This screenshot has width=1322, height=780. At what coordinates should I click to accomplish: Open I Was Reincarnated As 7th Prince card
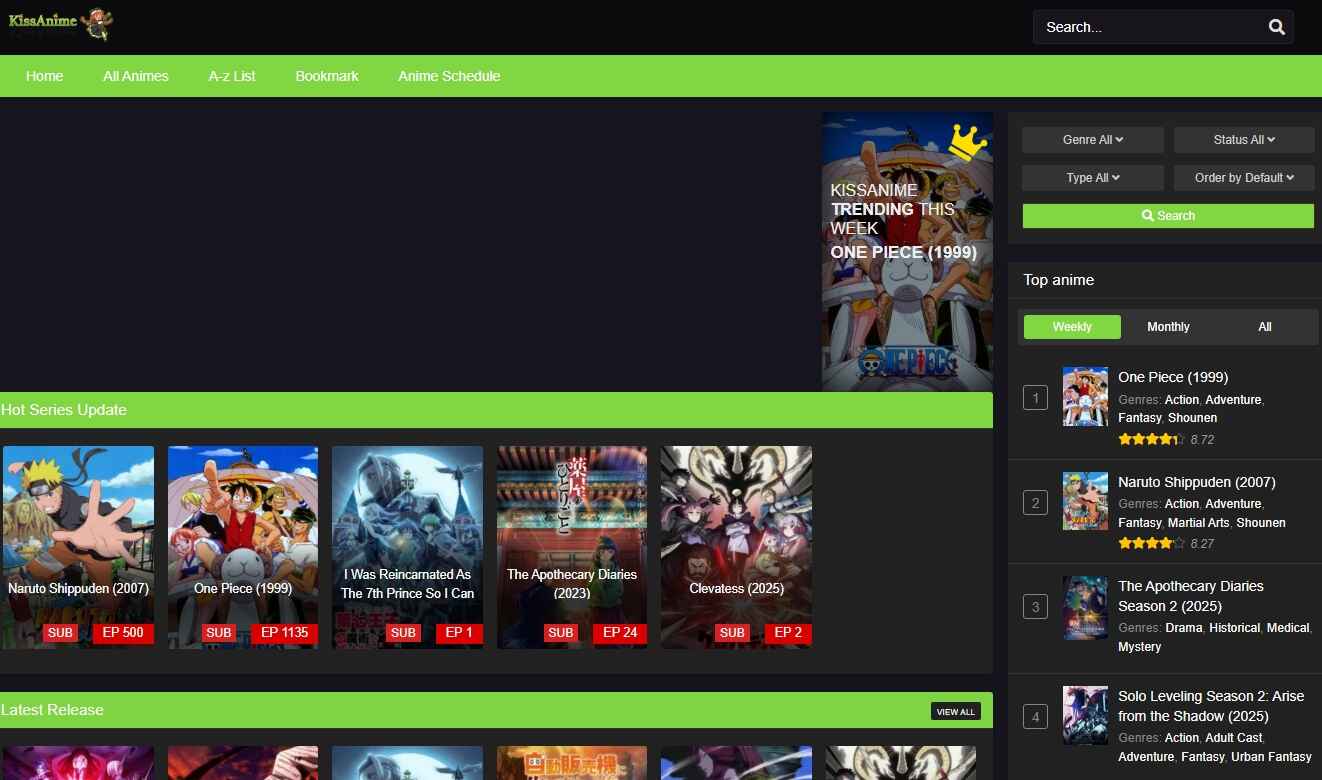407,547
